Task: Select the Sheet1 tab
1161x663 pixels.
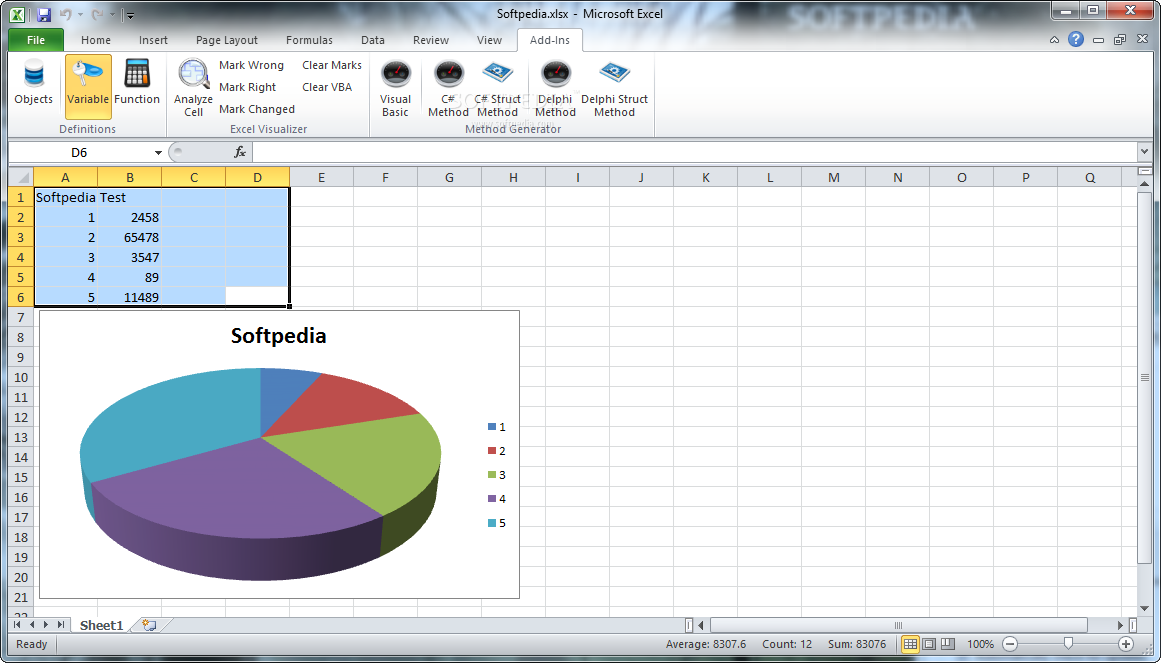Action: tap(101, 625)
